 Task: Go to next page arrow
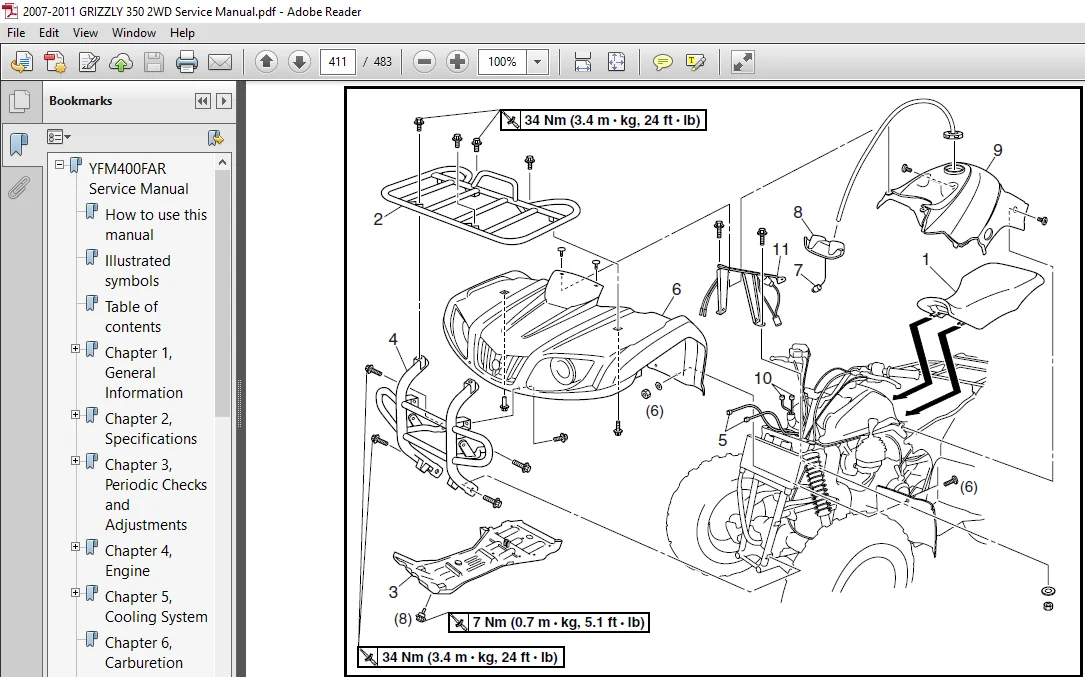[x=299, y=62]
